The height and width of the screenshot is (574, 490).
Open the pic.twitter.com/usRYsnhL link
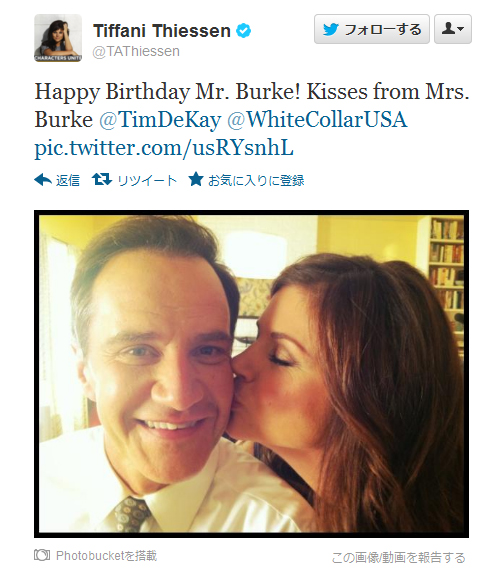click(164, 148)
